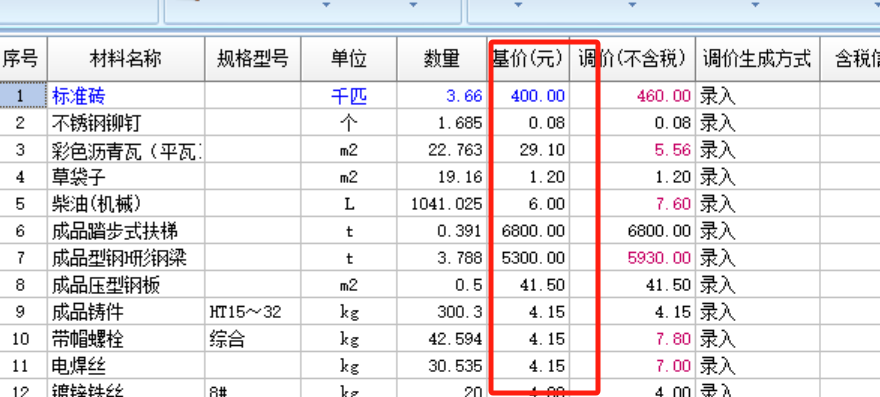Edit adjusted price 7.80 cell
Viewport: 880px width, 397px height.
pyautogui.click(x=633, y=339)
